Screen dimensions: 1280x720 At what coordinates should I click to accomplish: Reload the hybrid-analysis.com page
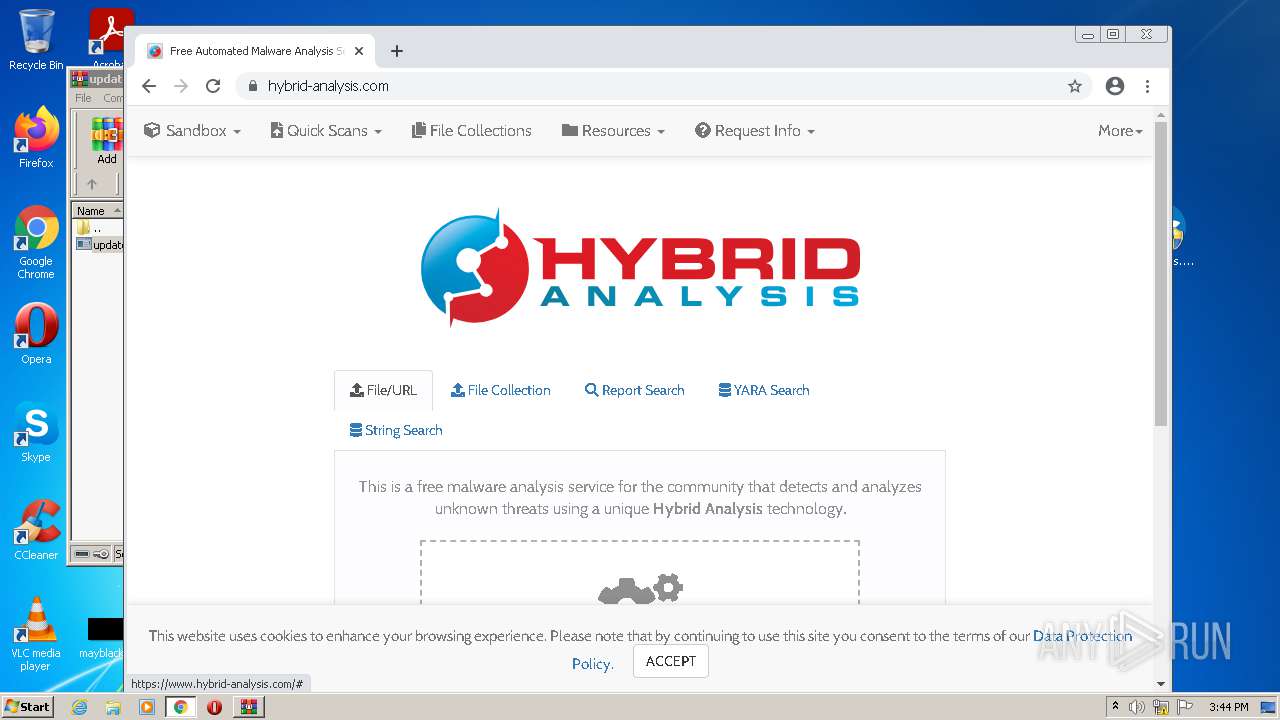[213, 86]
